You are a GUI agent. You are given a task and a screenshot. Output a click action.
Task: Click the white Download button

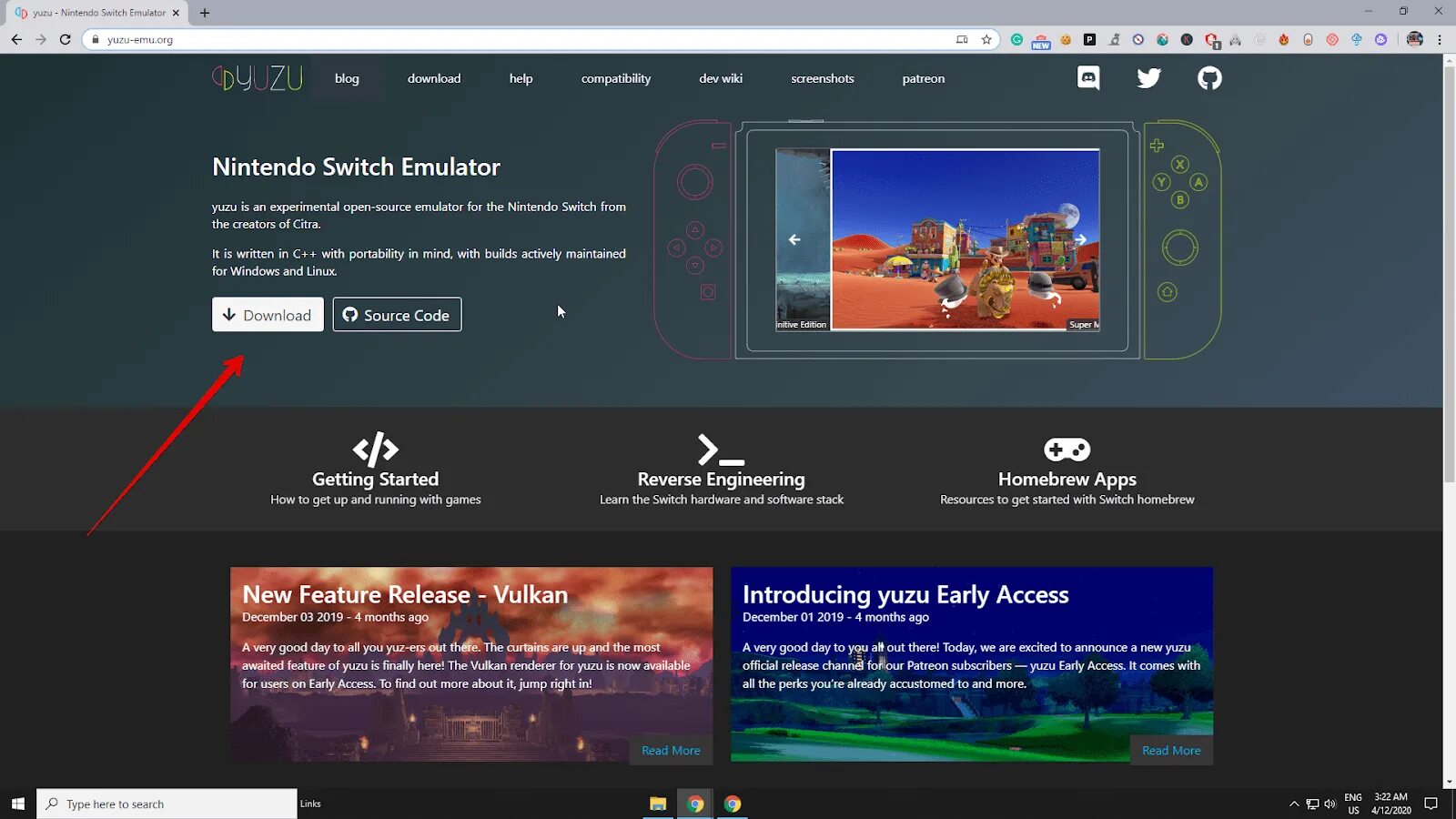(x=268, y=315)
